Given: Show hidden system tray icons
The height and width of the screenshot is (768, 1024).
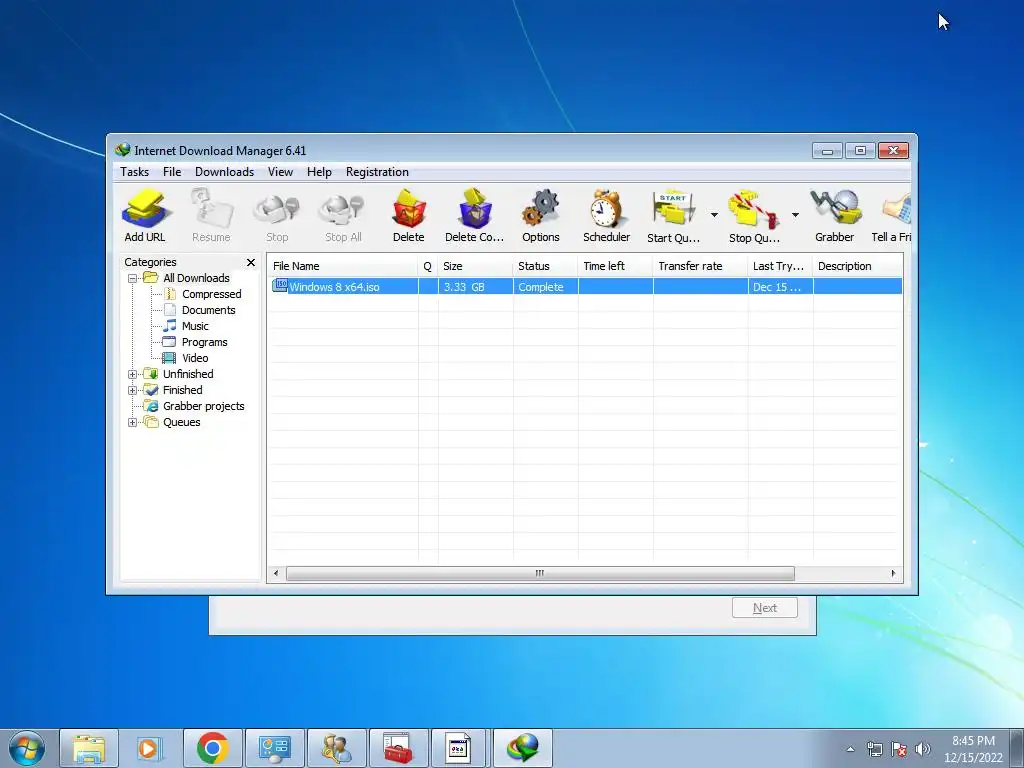Looking at the screenshot, I should (850, 749).
